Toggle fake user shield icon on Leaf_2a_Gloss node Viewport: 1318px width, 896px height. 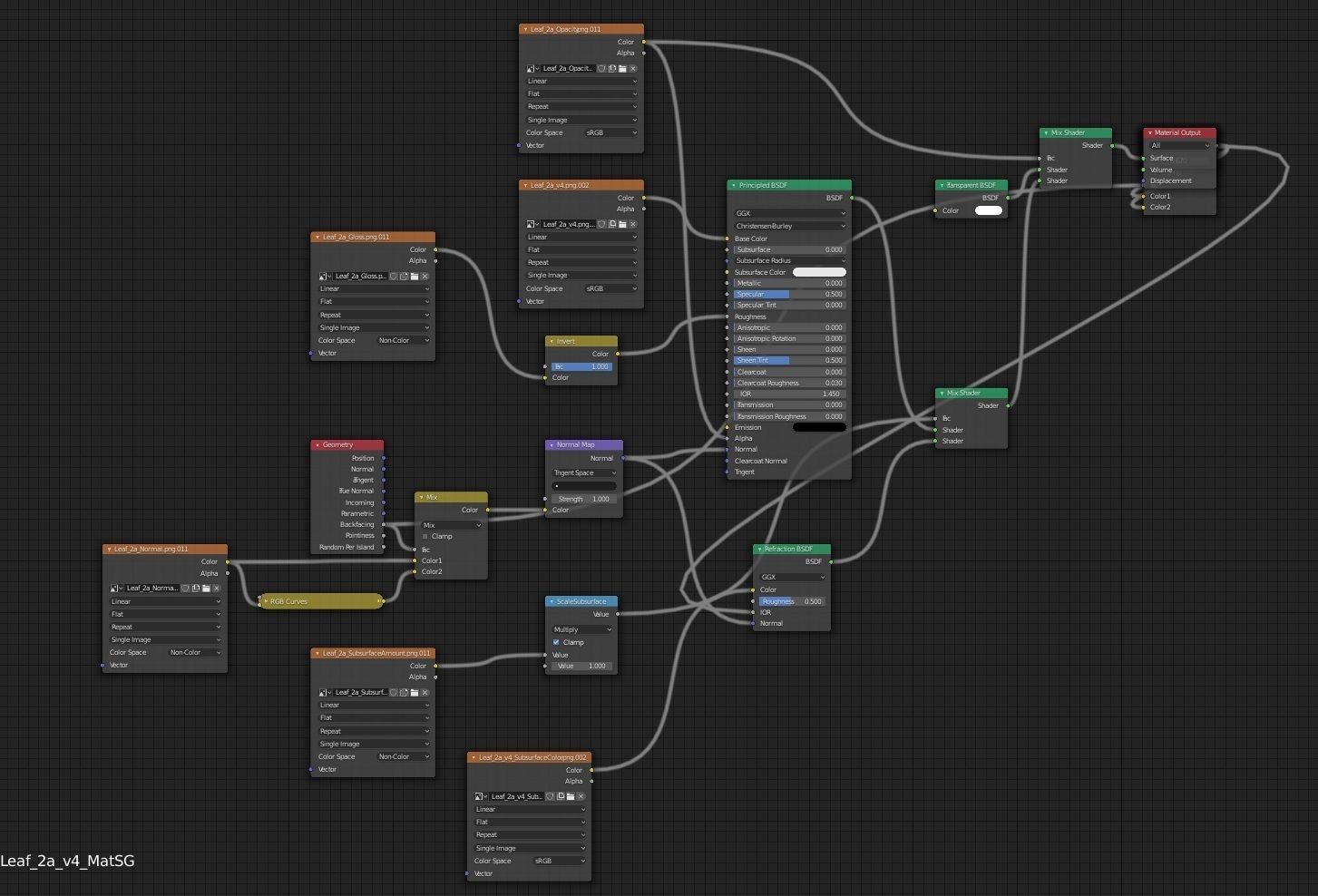tap(393, 277)
